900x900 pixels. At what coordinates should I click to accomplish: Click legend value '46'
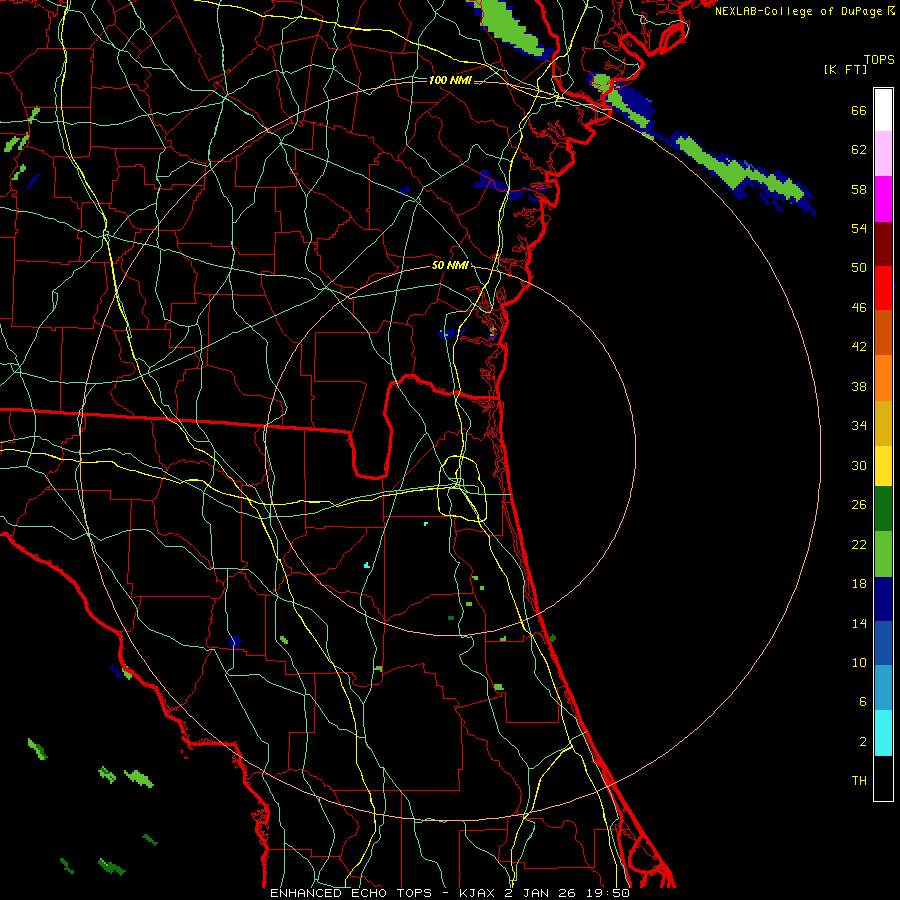[x=859, y=308]
